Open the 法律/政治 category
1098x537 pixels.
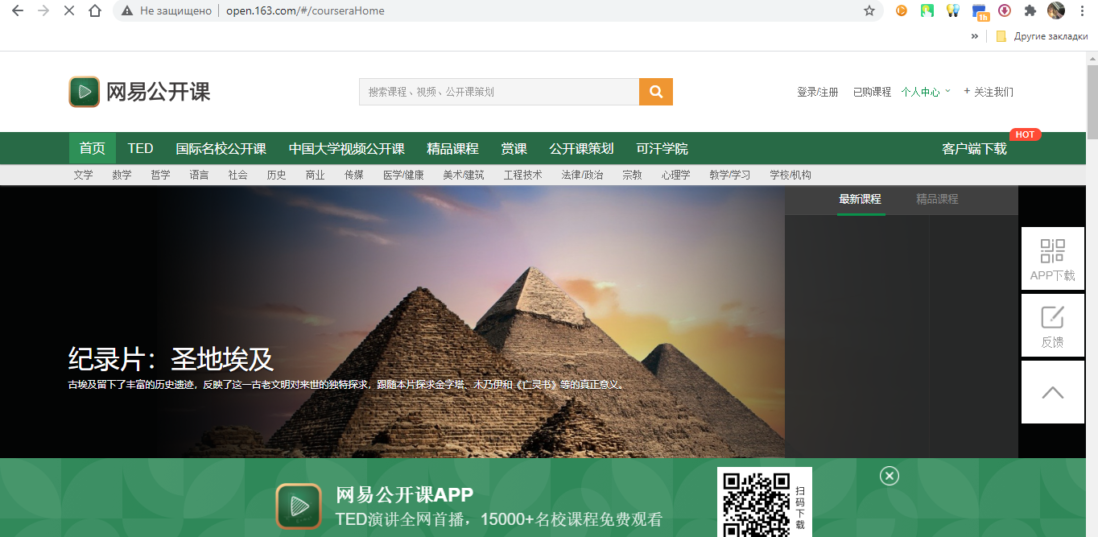click(x=582, y=175)
